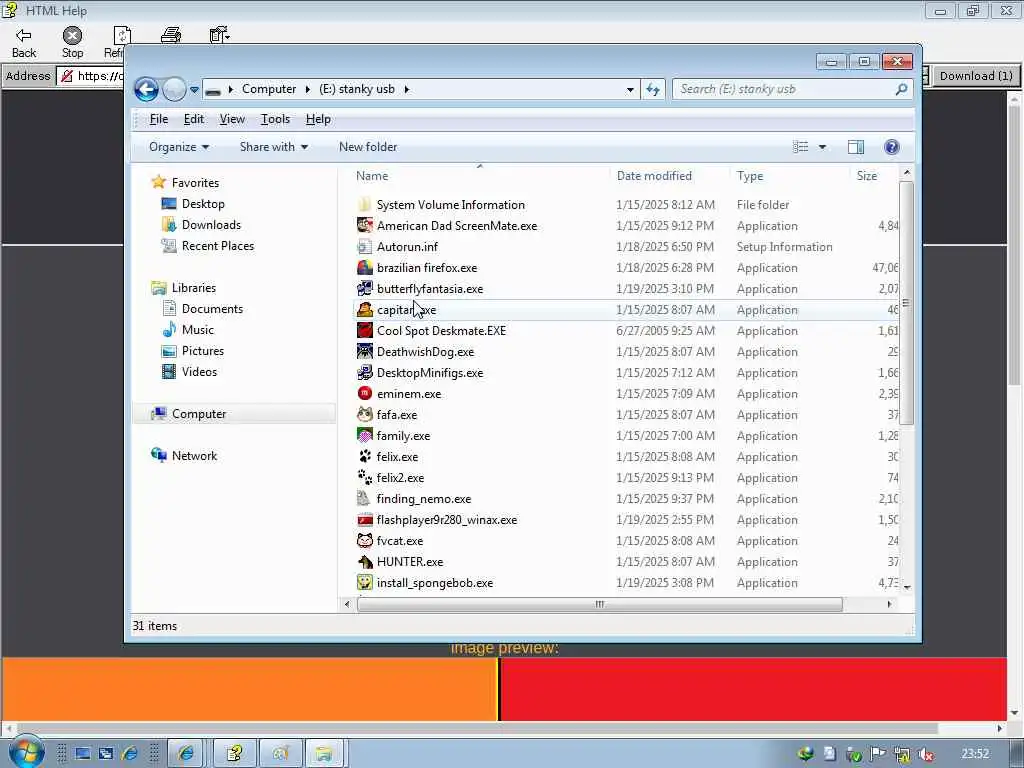Select felix.exe paw icon
1024x768 pixels.
tap(365, 456)
